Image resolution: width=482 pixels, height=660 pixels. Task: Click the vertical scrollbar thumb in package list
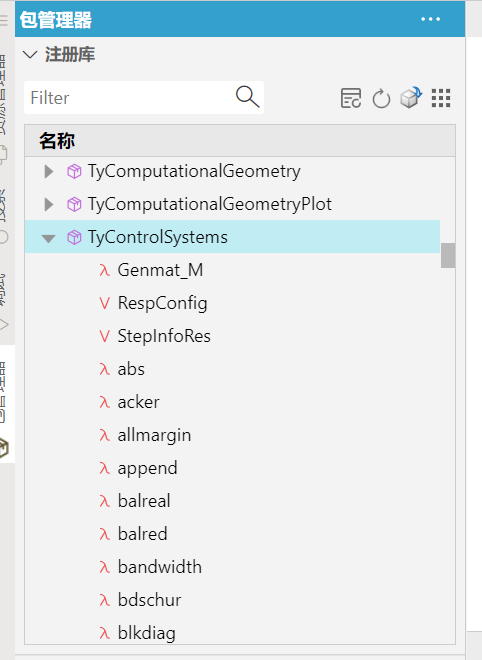coord(448,255)
